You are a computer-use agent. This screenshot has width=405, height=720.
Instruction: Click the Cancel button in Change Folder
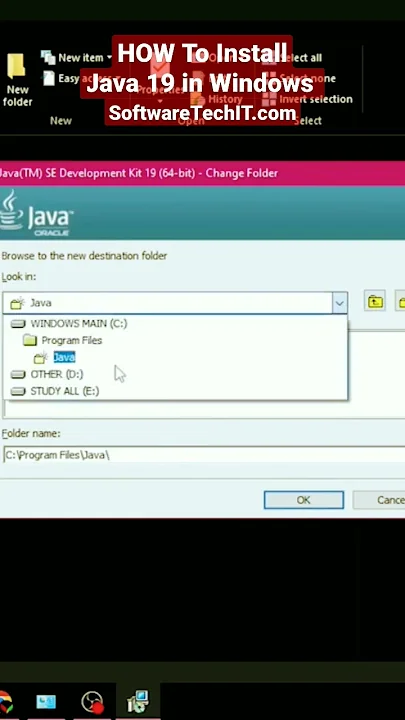(379, 500)
